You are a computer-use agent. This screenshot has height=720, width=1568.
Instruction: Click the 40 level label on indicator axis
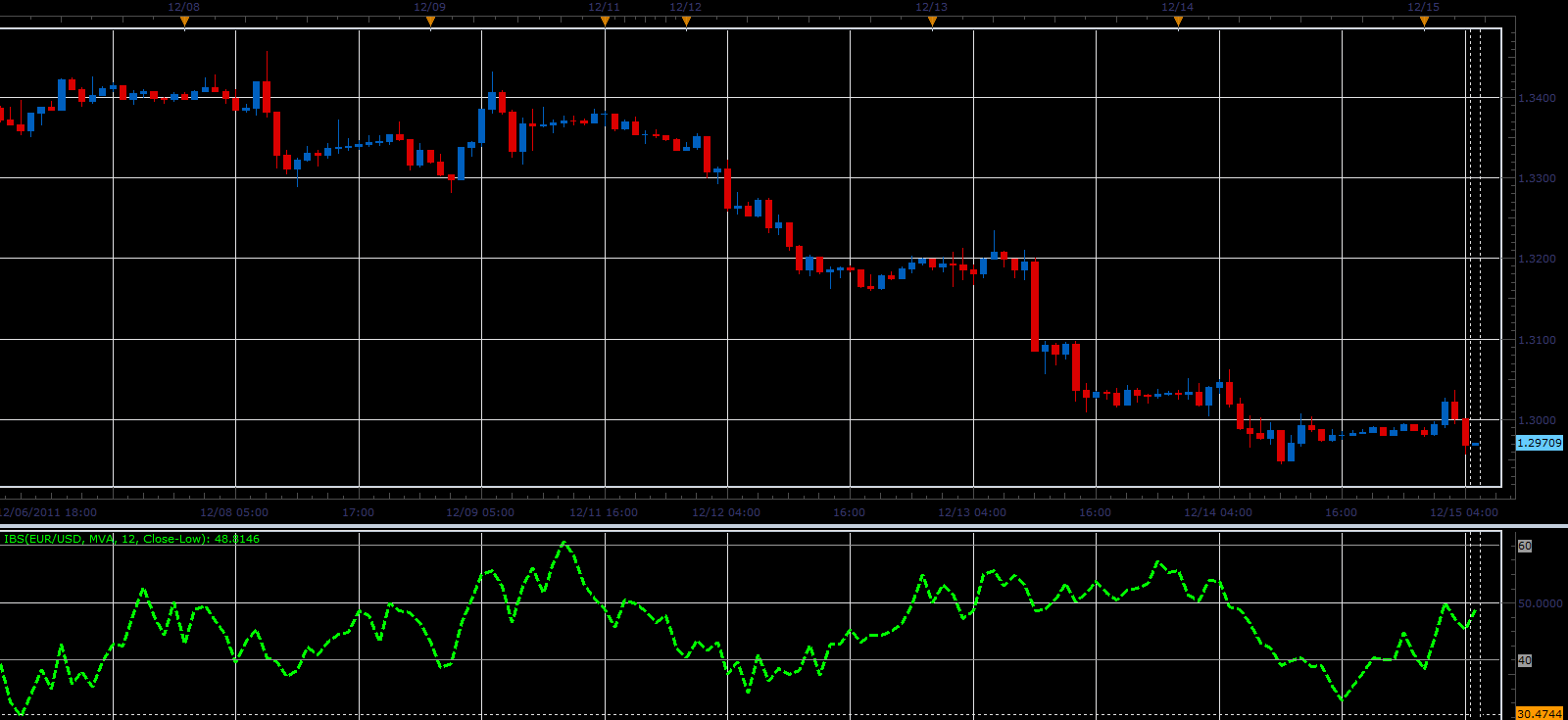tap(1525, 660)
